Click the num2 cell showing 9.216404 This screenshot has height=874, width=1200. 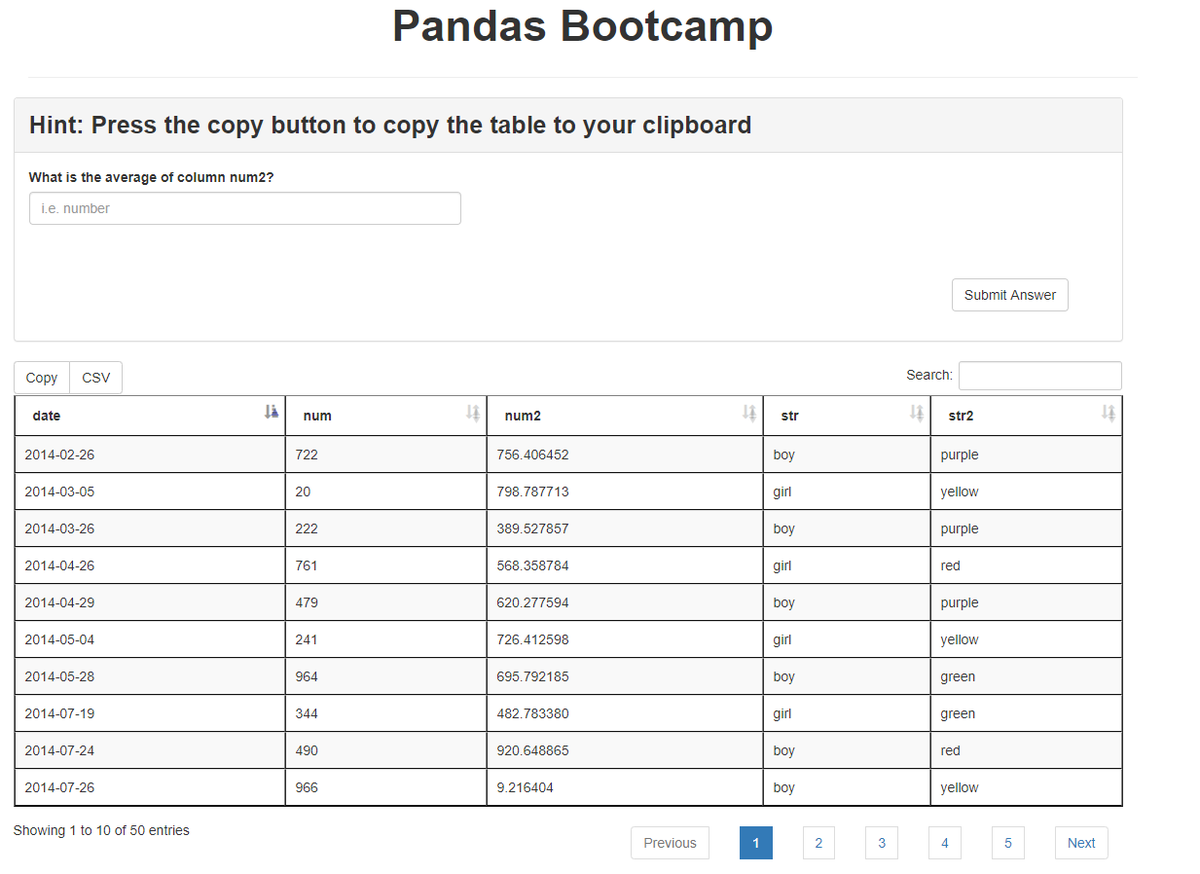coord(624,787)
